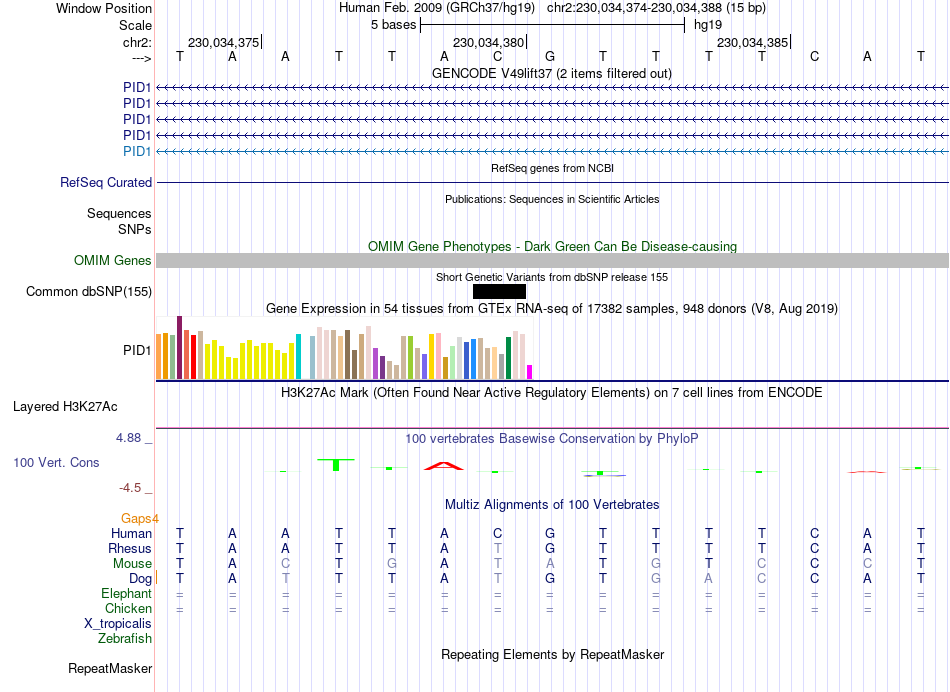Screen dimensions: 950x692
Task: Click the Mouse alignment row label
Action: click(x=132, y=564)
